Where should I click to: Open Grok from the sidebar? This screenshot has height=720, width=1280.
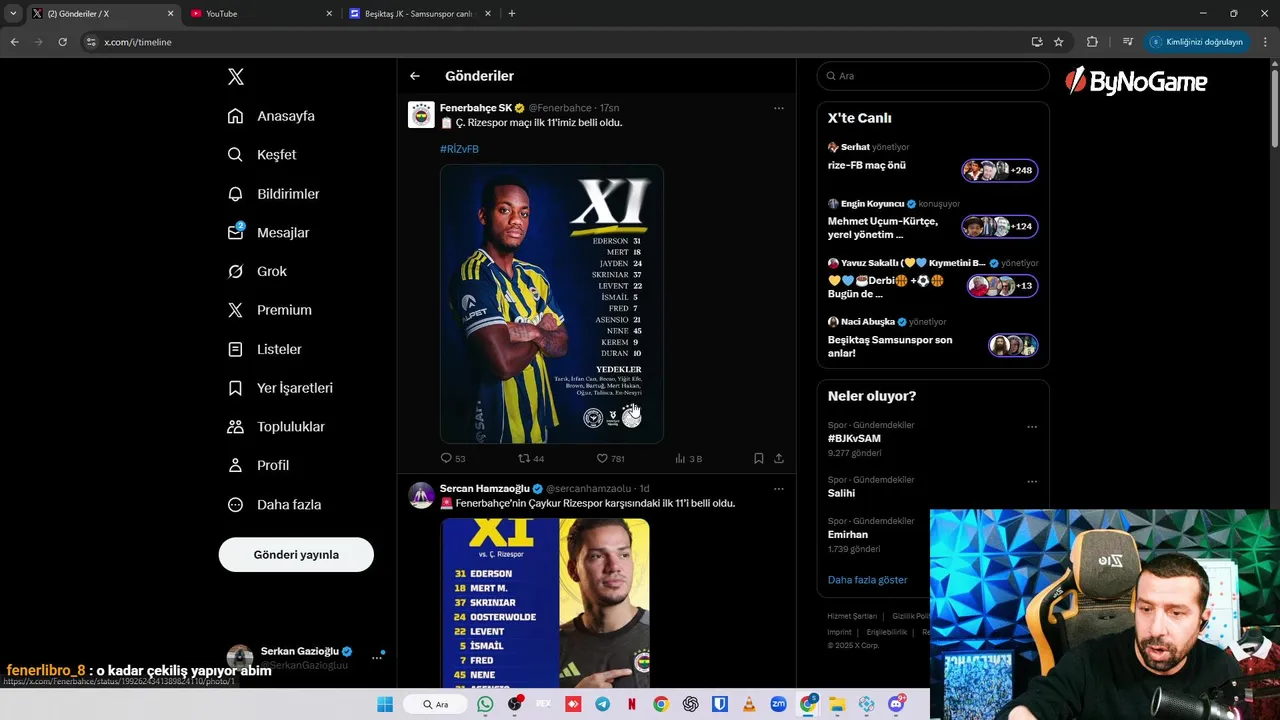(257, 271)
